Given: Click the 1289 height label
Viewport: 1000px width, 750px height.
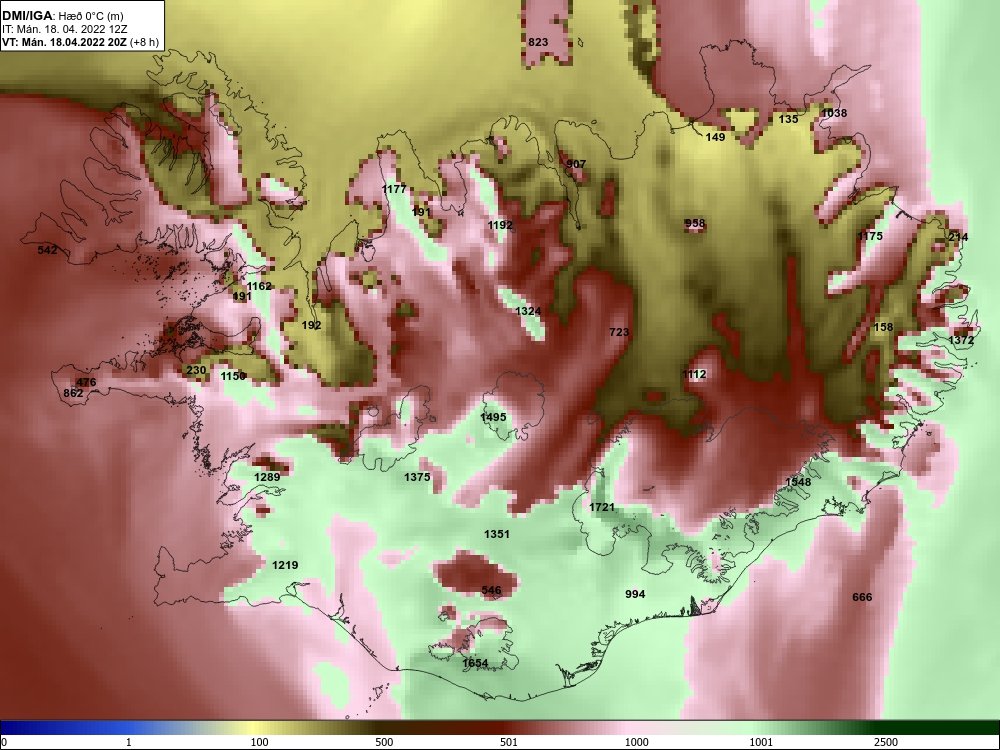Looking at the screenshot, I should (267, 477).
